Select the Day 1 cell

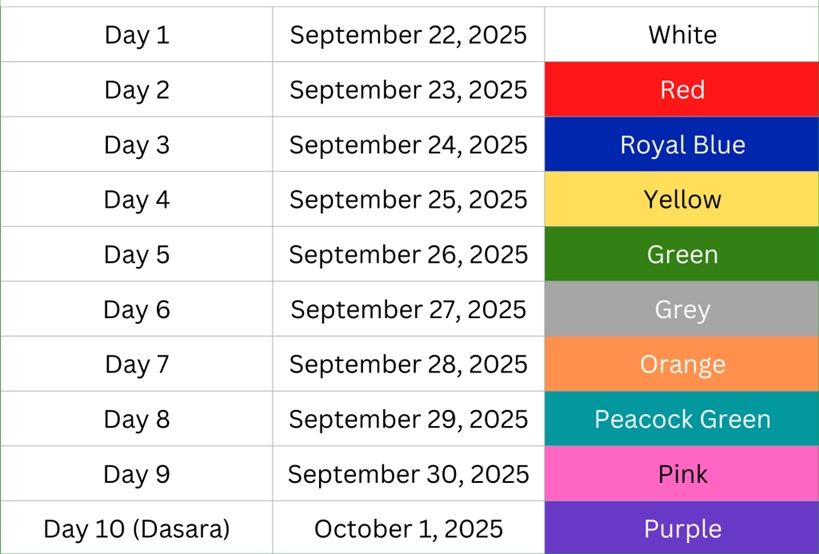coord(137,35)
